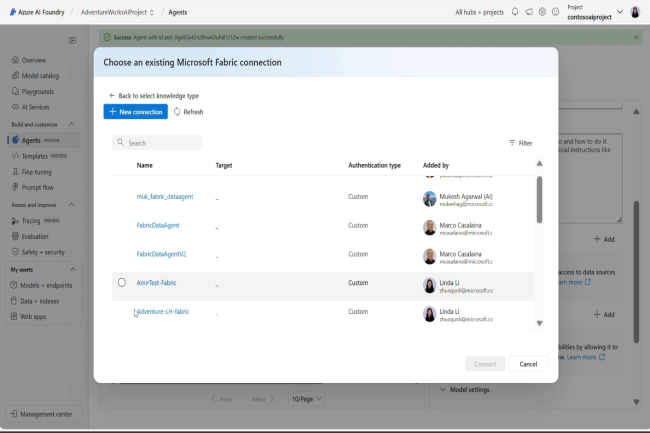The image size is (650, 433).
Task: Collapse the sidebar with the panel icon
Action: (73, 40)
